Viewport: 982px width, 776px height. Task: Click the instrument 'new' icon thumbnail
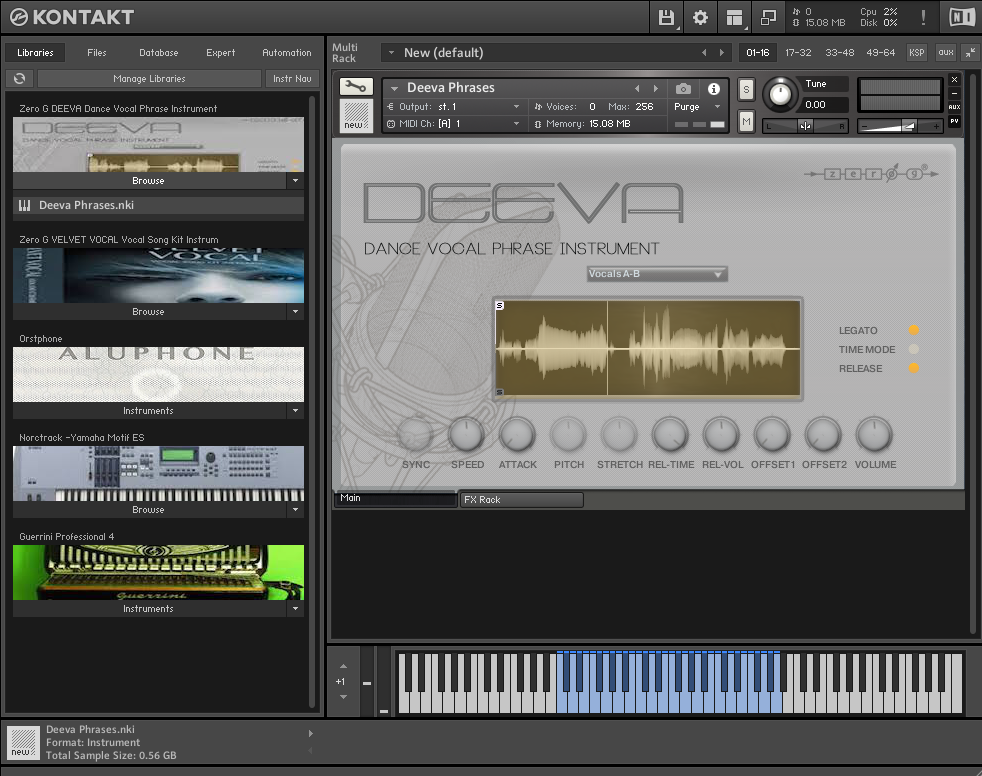(356, 116)
